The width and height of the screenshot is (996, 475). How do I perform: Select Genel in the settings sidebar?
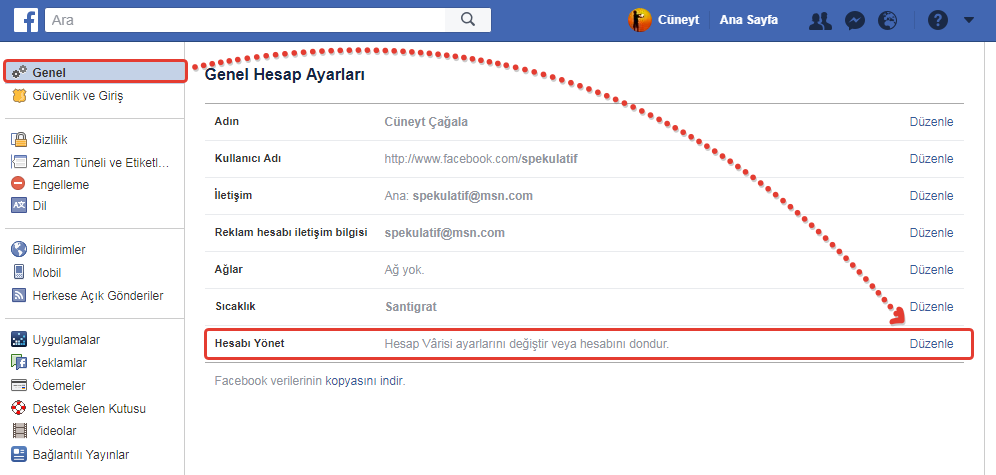[x=48, y=73]
